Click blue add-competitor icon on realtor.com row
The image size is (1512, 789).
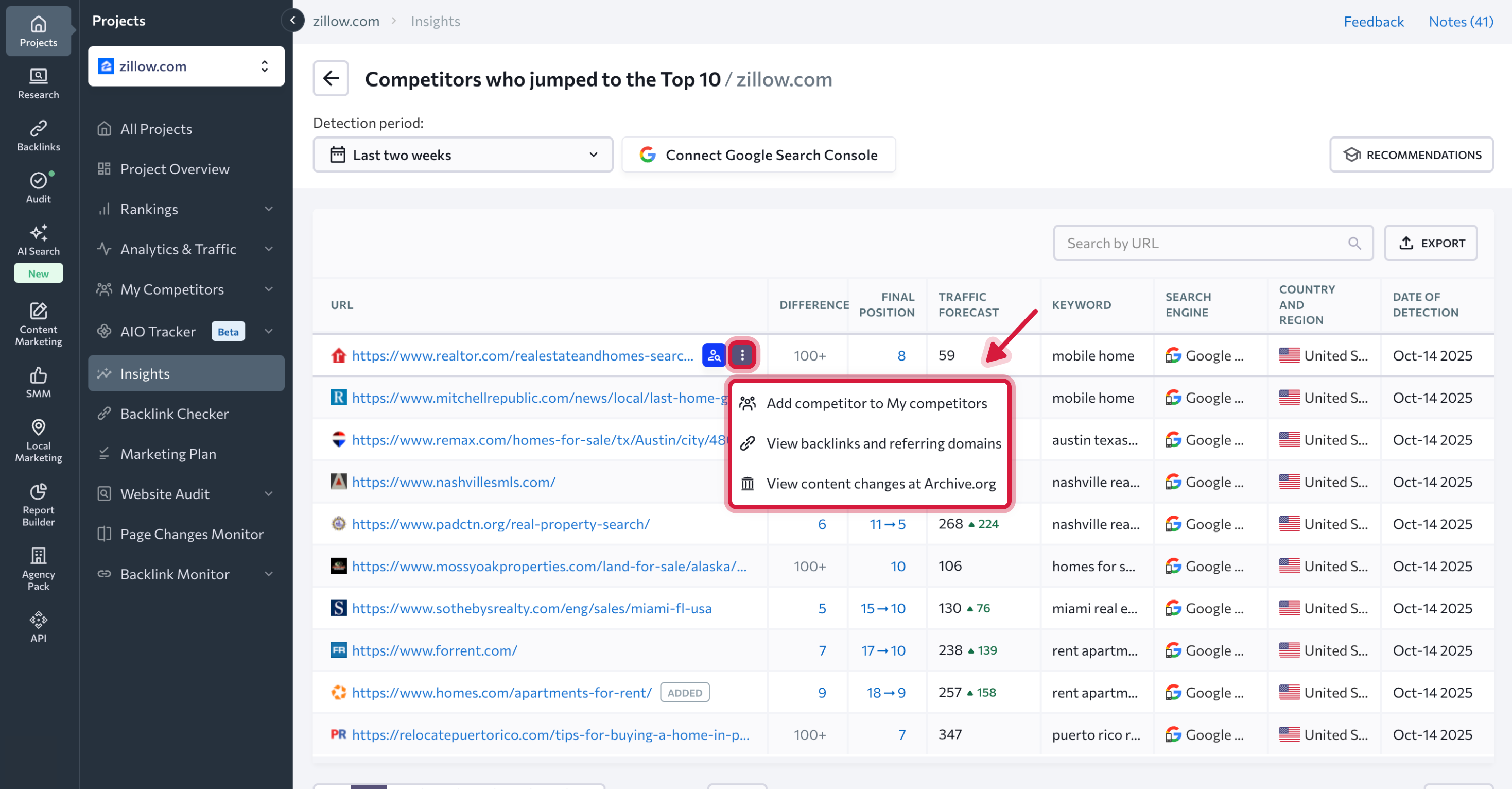coord(714,355)
